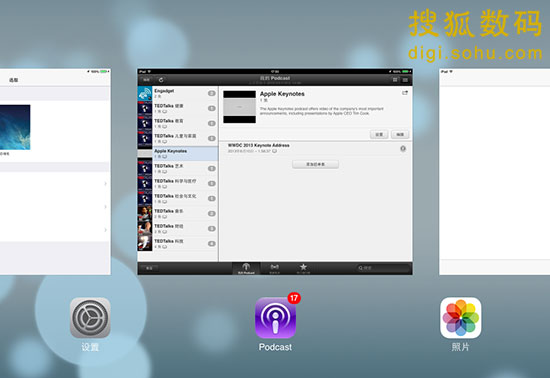Select the TEDTalks 艺术 podcast row

178,169
